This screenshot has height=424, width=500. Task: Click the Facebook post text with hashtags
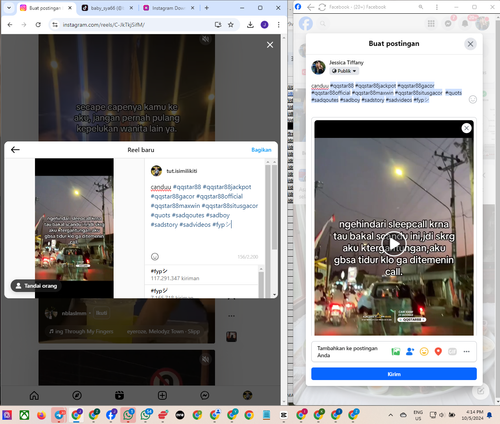(387, 93)
